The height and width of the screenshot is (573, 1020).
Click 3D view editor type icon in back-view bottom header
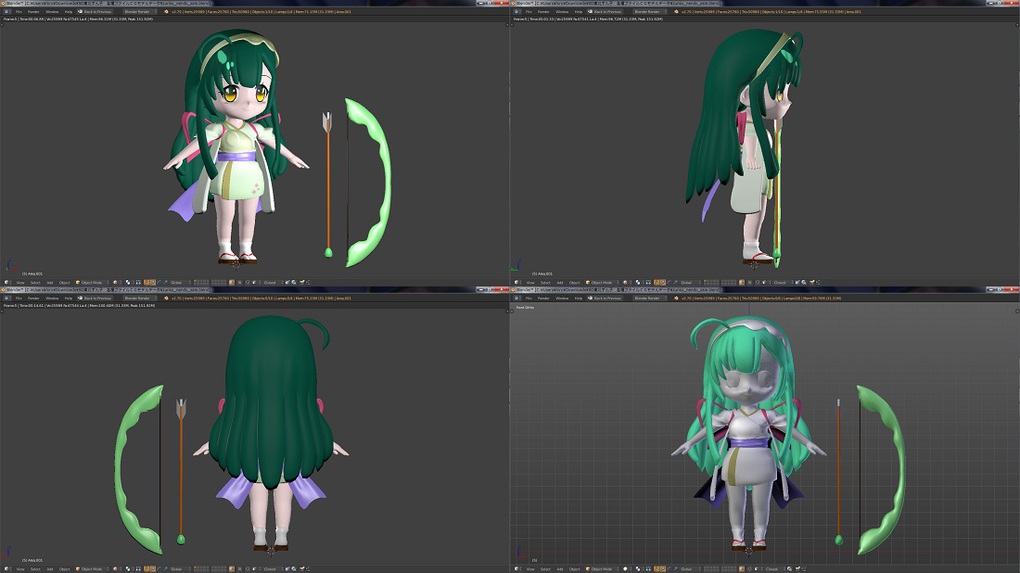(x=7, y=568)
